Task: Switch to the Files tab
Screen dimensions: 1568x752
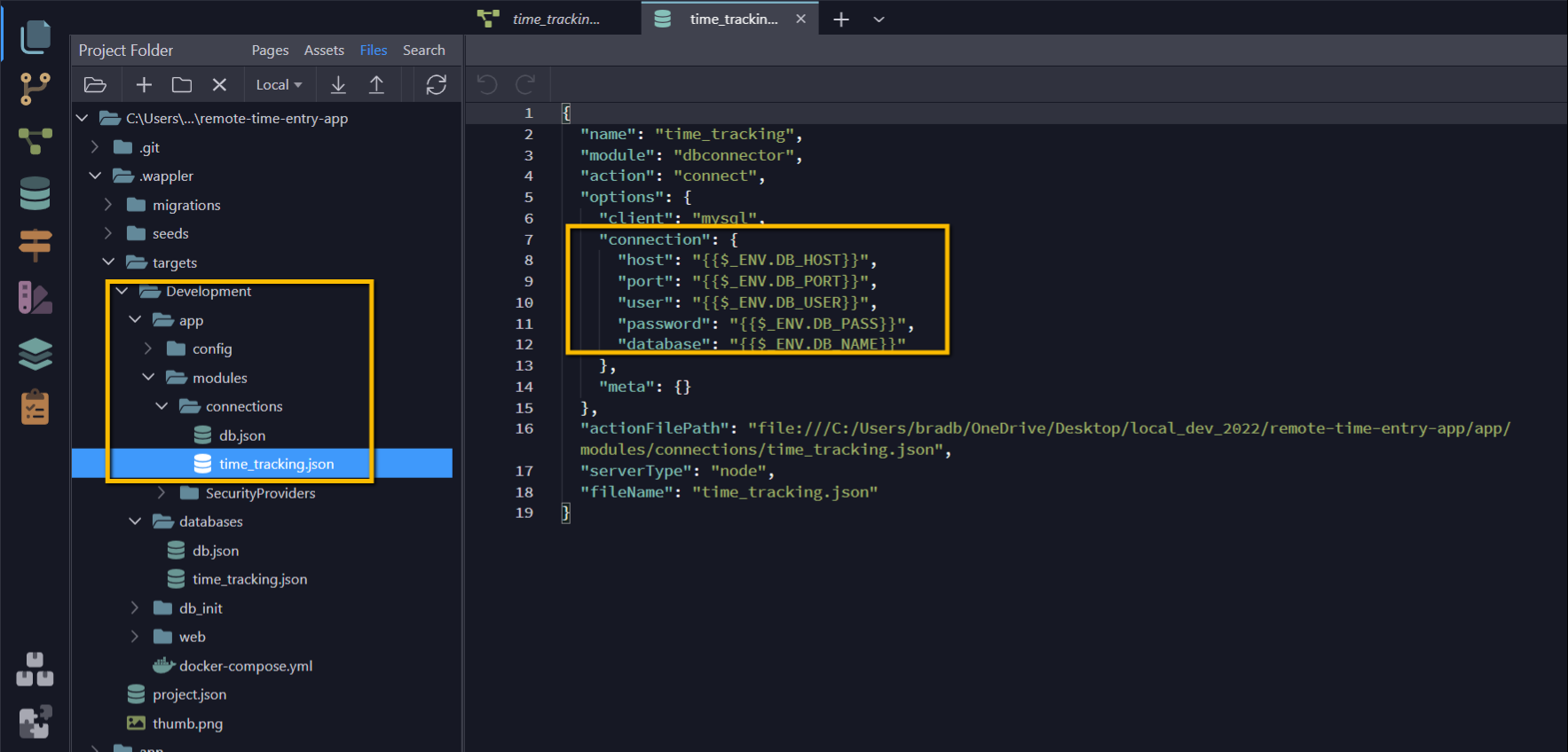Action: [x=374, y=51]
